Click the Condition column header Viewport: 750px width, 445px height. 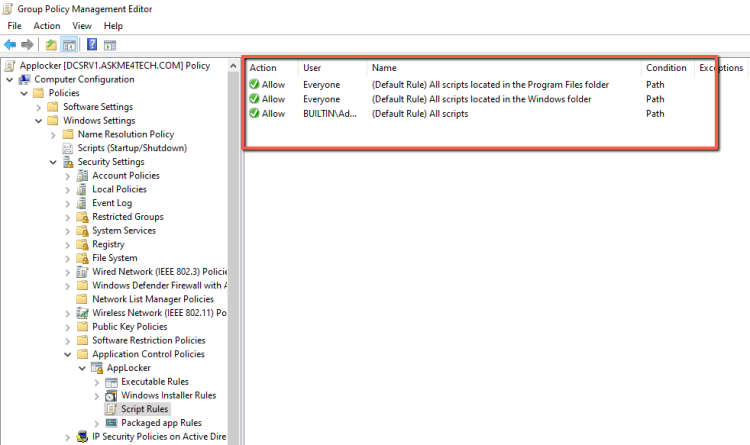665,68
